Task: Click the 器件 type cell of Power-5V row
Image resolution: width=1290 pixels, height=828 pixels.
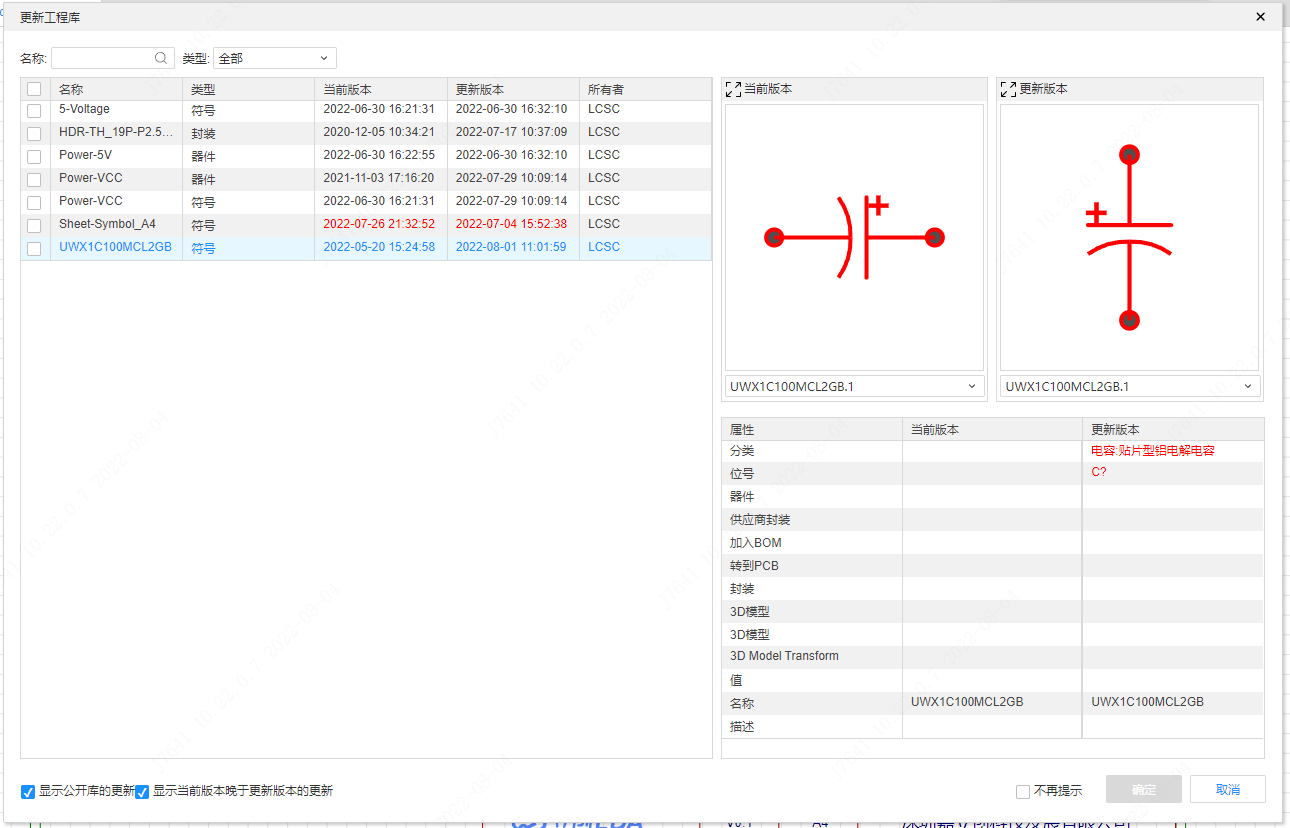Action: click(203, 156)
